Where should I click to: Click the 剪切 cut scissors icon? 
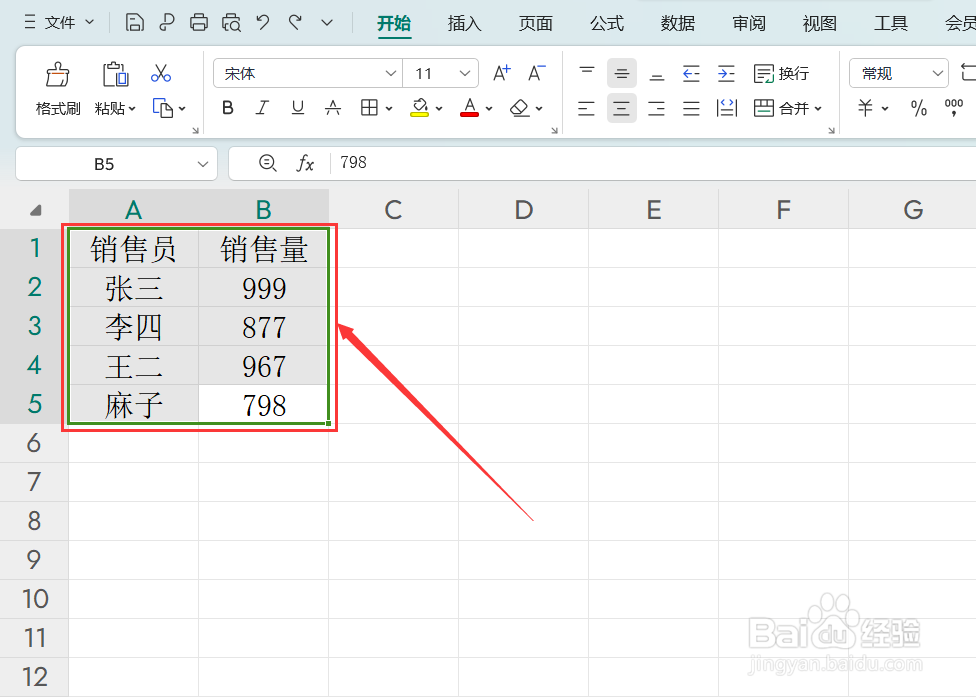[160, 73]
